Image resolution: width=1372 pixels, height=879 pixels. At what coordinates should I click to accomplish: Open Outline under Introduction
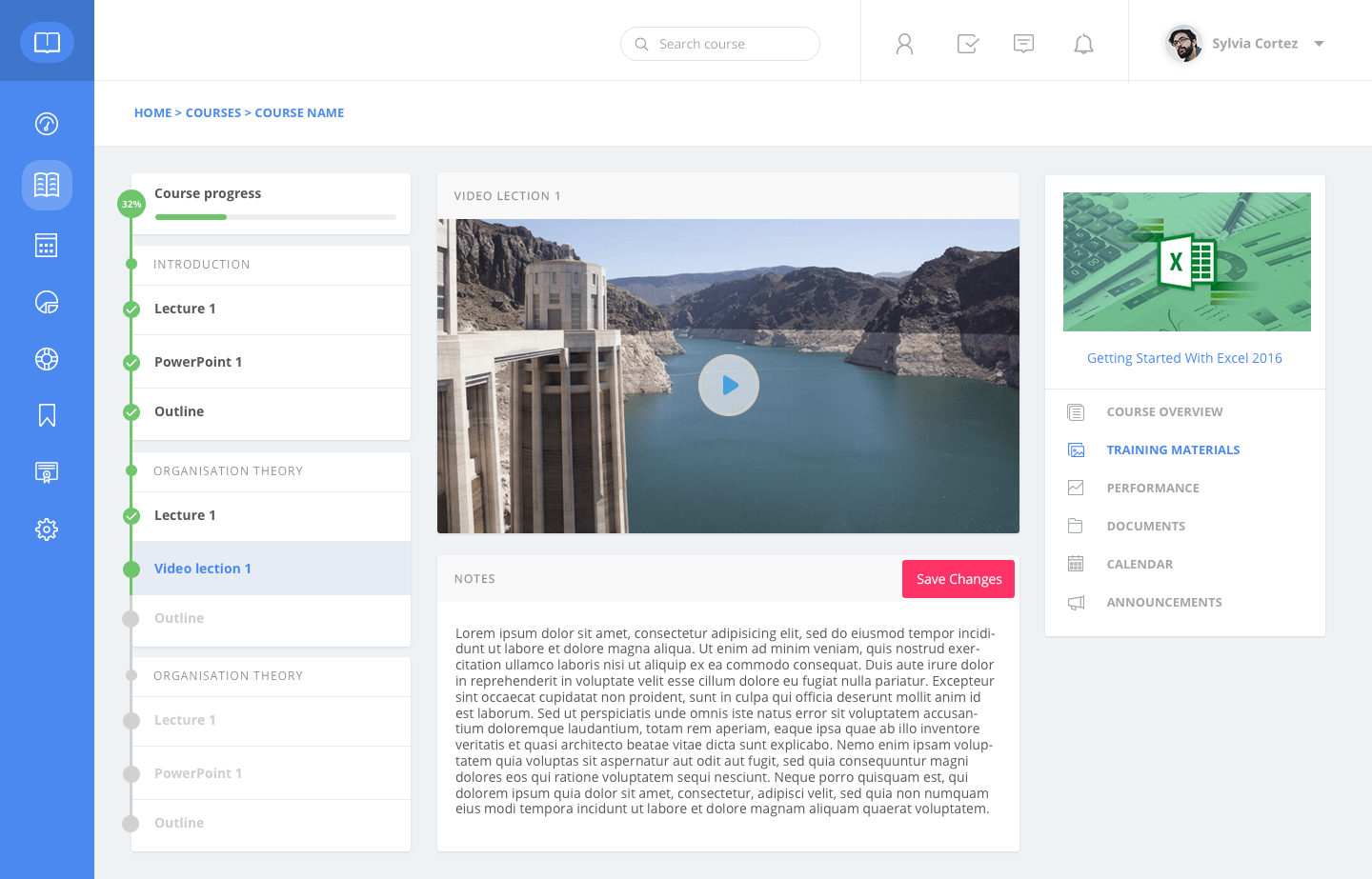(x=272, y=412)
